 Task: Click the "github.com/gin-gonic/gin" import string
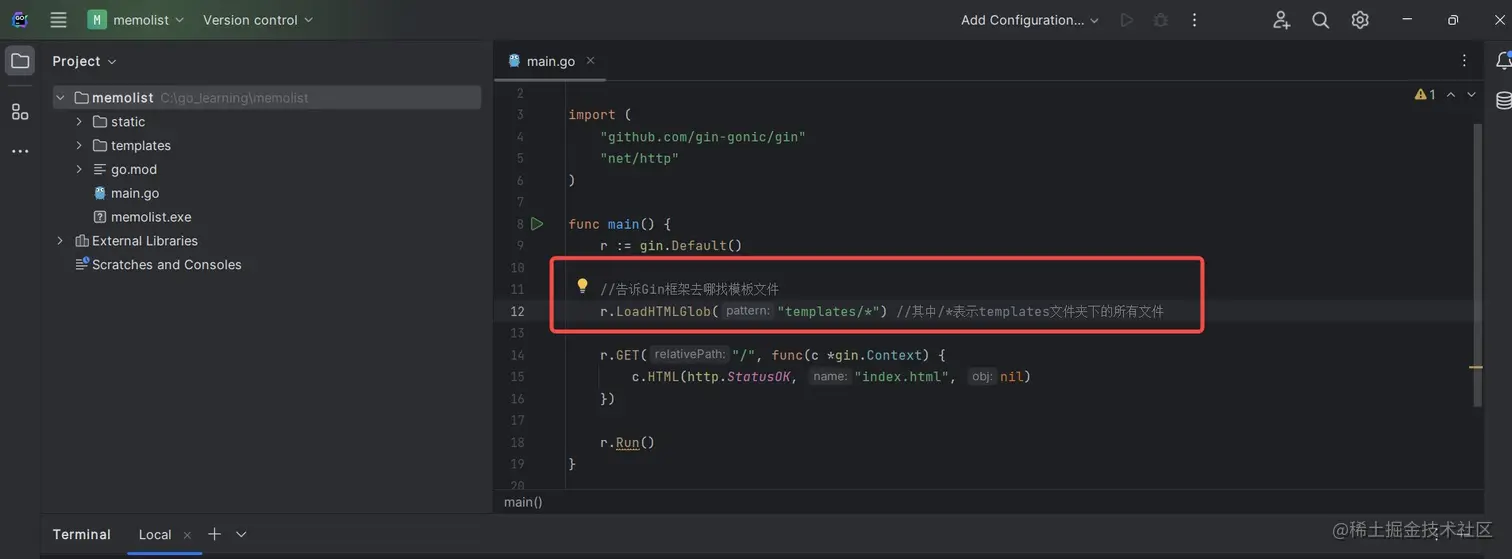click(x=703, y=136)
